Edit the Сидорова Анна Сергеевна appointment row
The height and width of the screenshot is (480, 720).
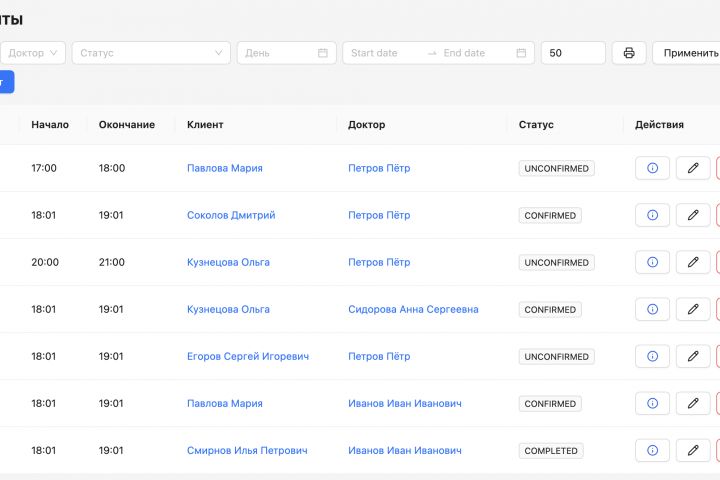click(x=693, y=309)
